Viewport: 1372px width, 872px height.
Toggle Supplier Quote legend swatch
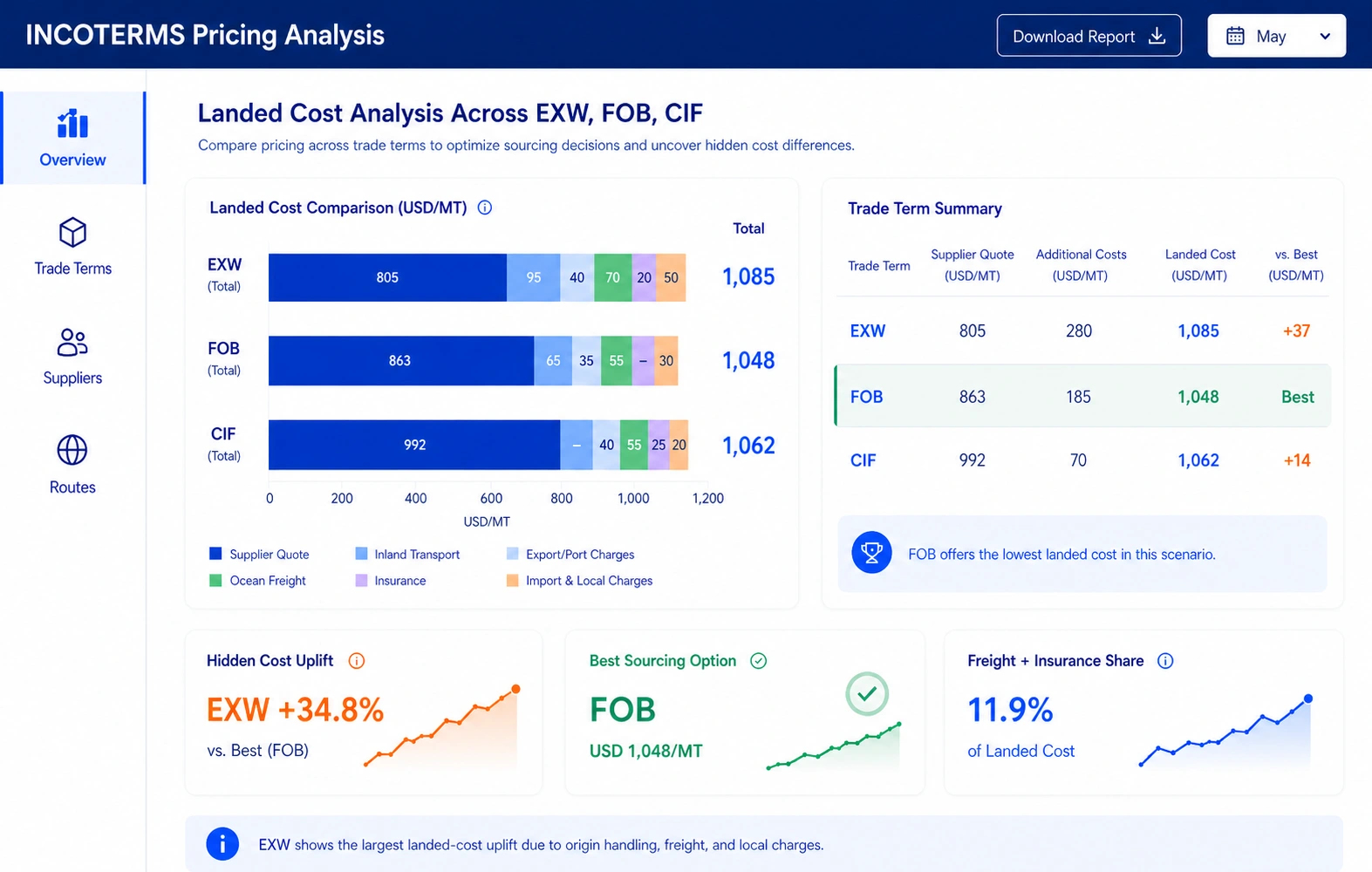(x=215, y=554)
